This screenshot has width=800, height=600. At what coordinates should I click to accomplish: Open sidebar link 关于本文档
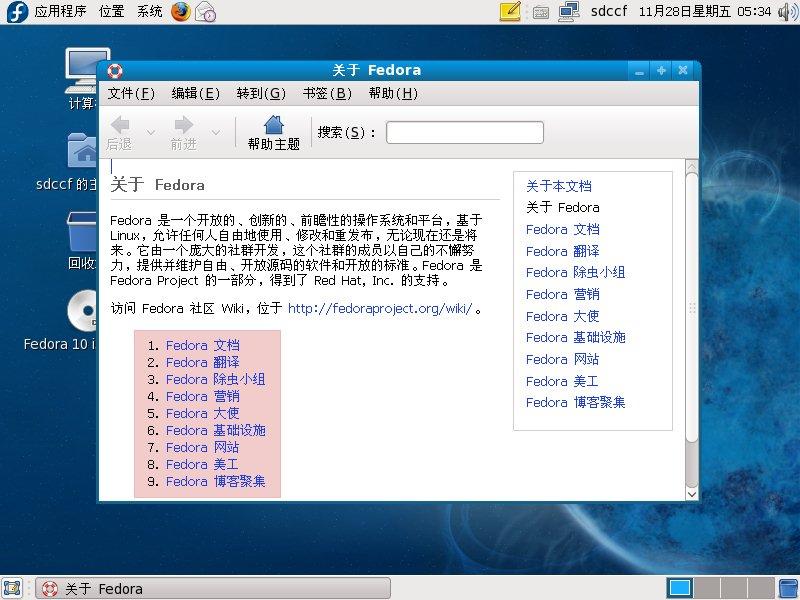[559, 186]
